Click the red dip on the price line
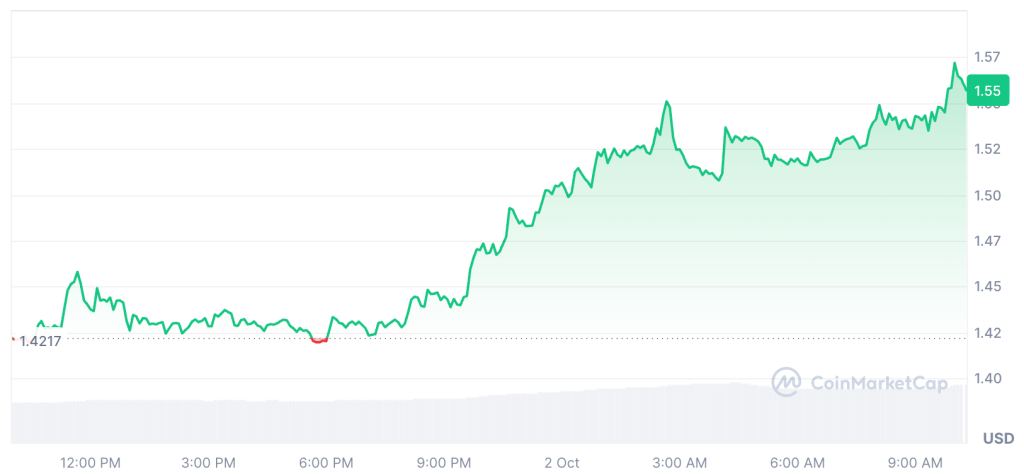1024x474 pixels. [x=319, y=340]
